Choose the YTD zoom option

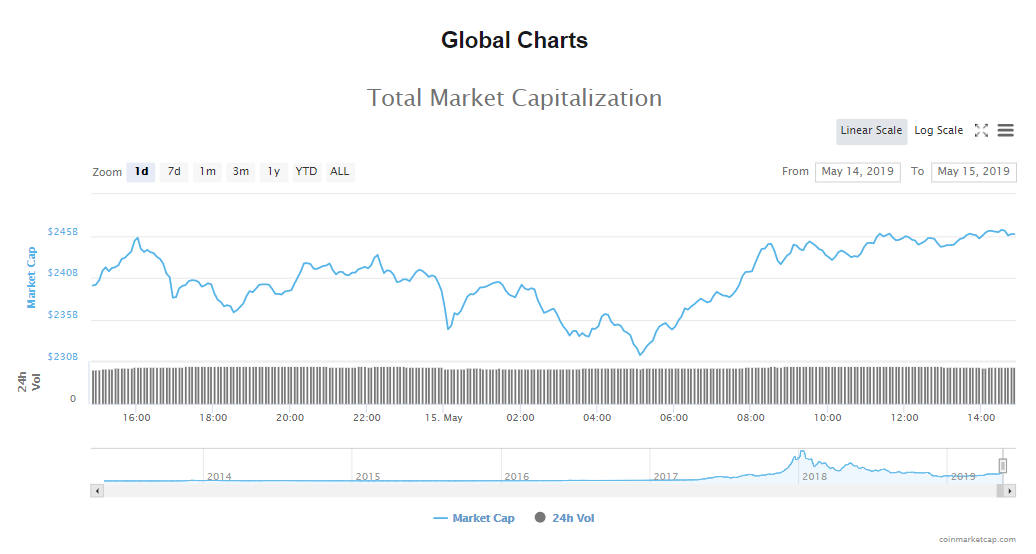point(306,172)
